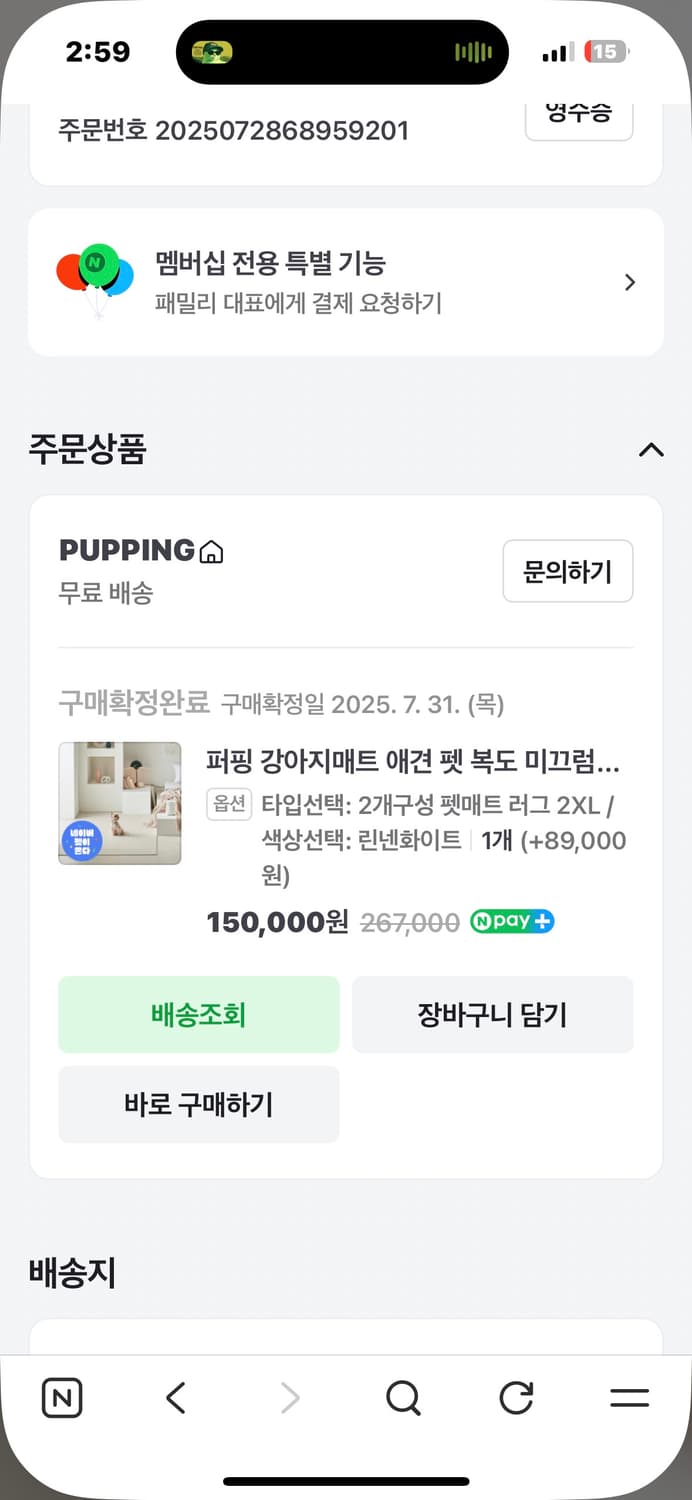Image resolution: width=692 pixels, height=1500 pixels.
Task: Open 문의하기 to contact the seller
Action: click(x=568, y=571)
